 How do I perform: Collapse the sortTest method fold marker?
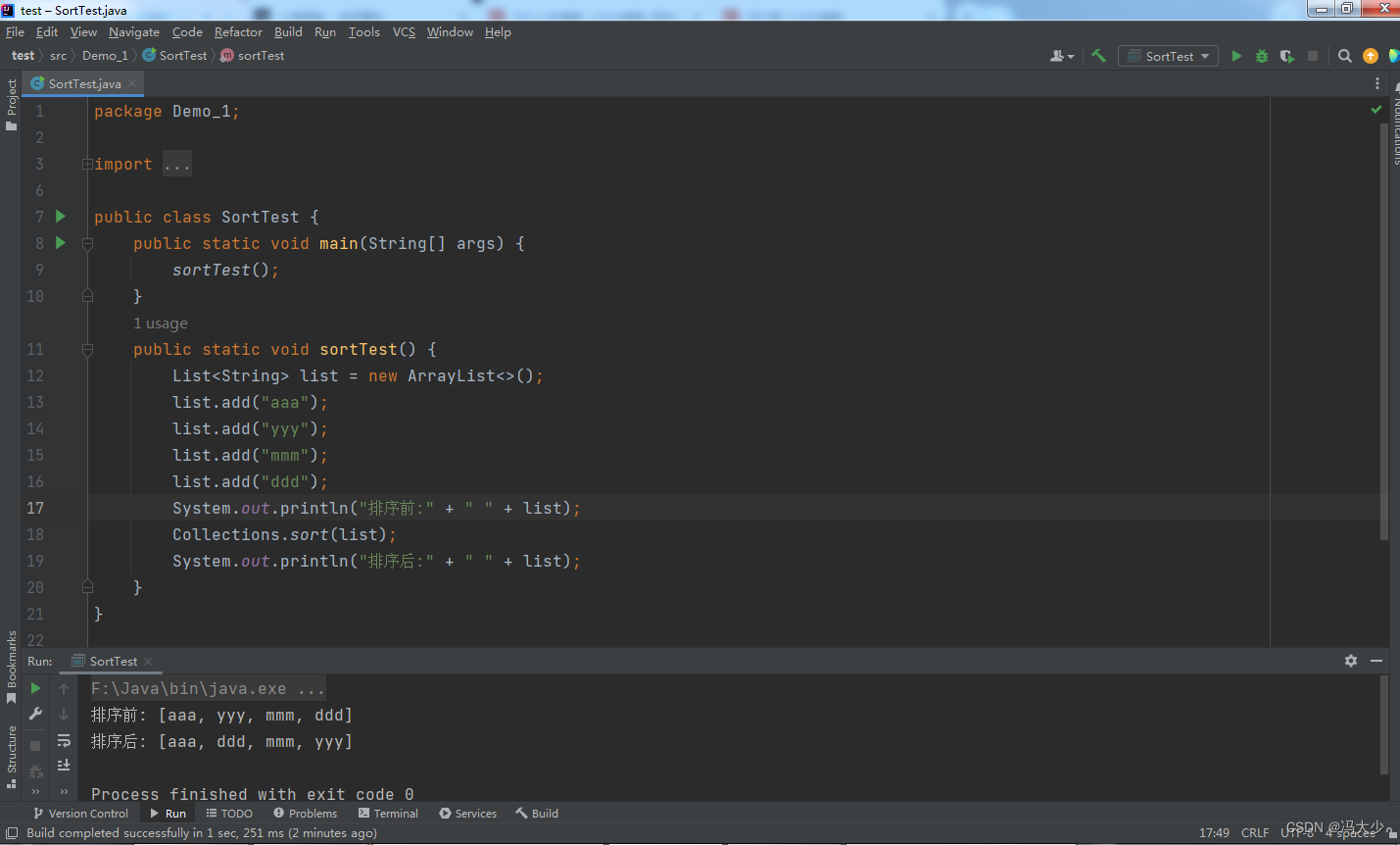[x=87, y=349]
